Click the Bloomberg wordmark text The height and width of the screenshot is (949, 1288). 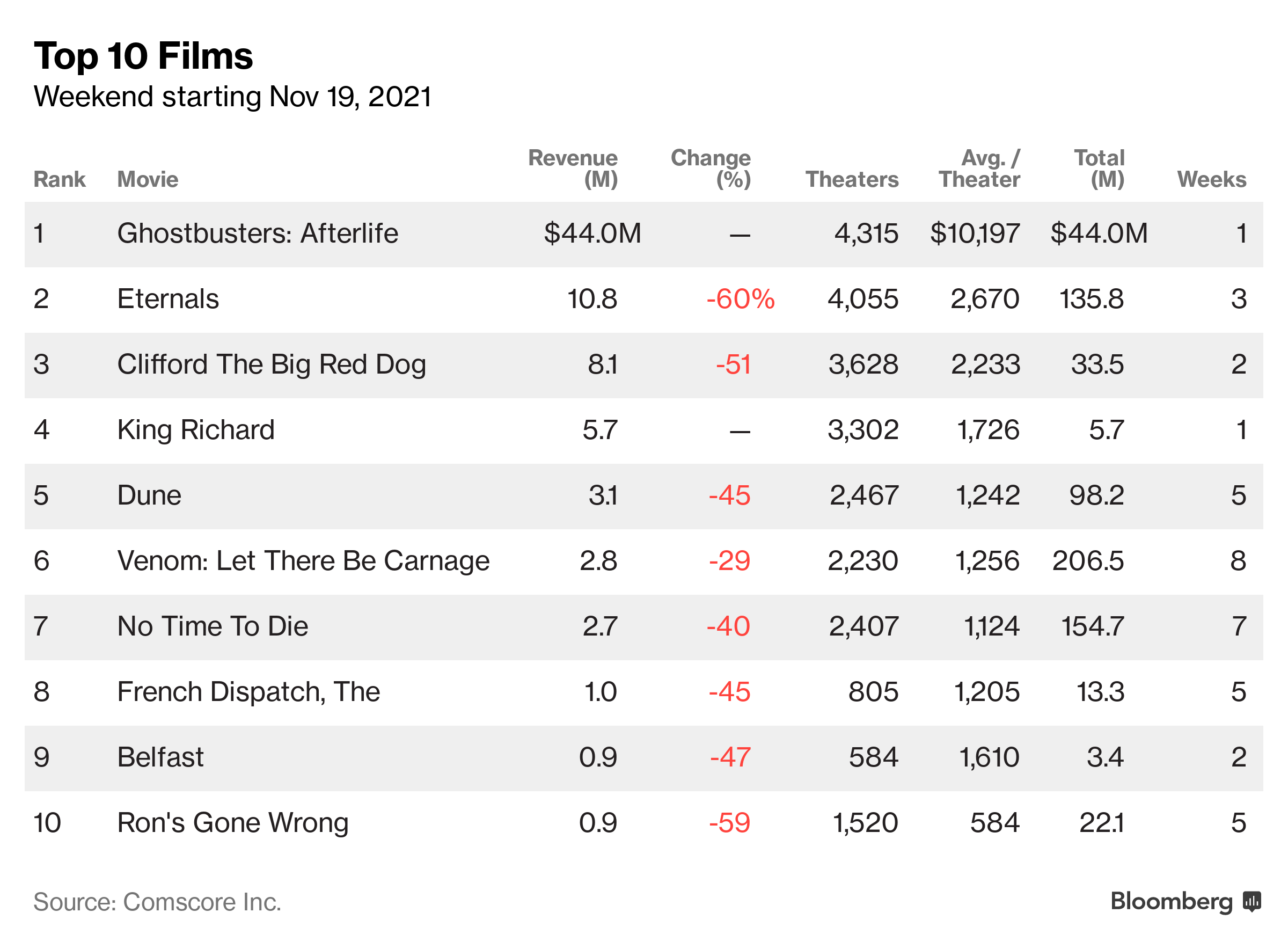(x=1171, y=901)
